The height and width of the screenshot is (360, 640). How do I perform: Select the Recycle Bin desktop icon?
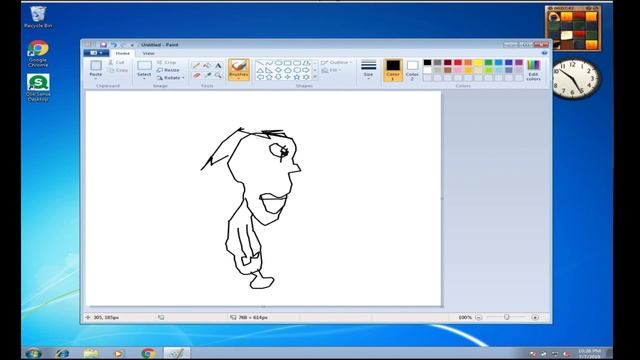click(x=38, y=17)
